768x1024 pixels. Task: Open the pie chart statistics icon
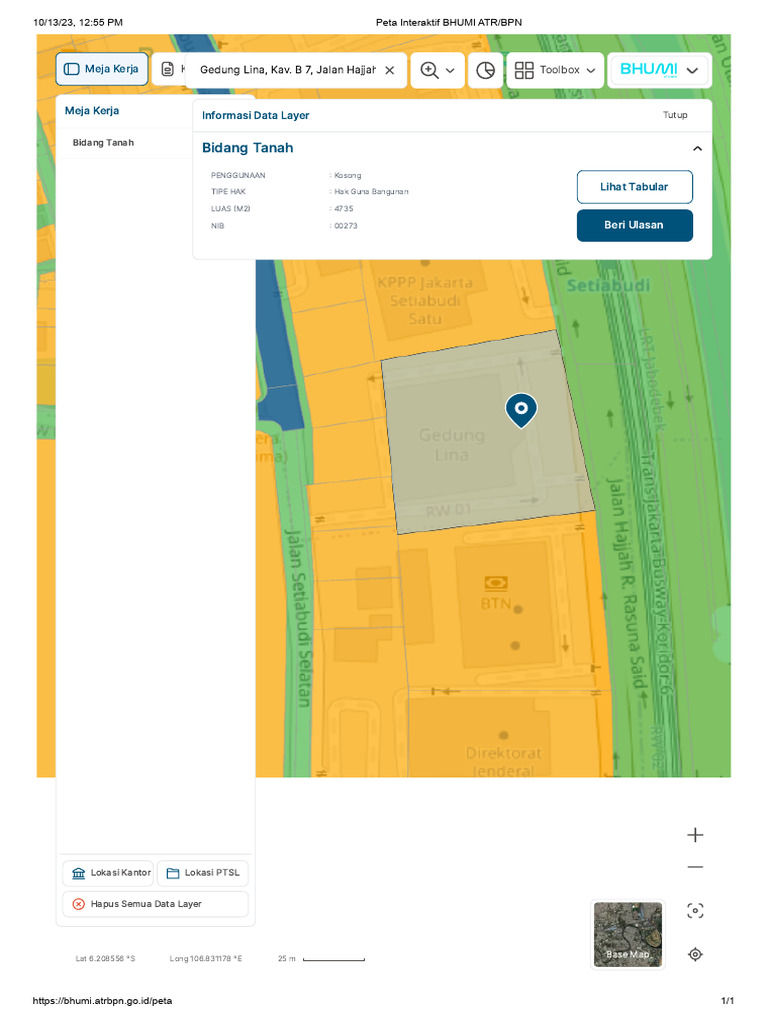point(485,70)
